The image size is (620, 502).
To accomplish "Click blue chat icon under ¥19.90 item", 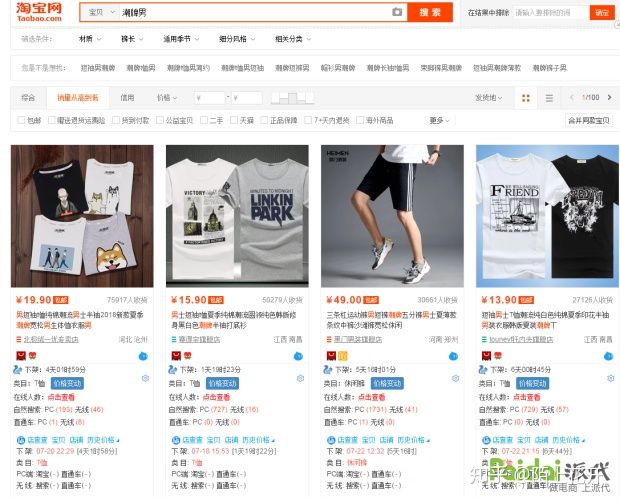I will click(143, 356).
